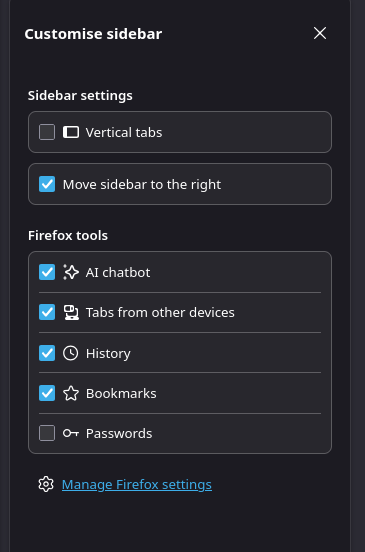This screenshot has width=365, height=552.
Task: Click the AI chatbot sparkle icon
Action: click(71, 272)
